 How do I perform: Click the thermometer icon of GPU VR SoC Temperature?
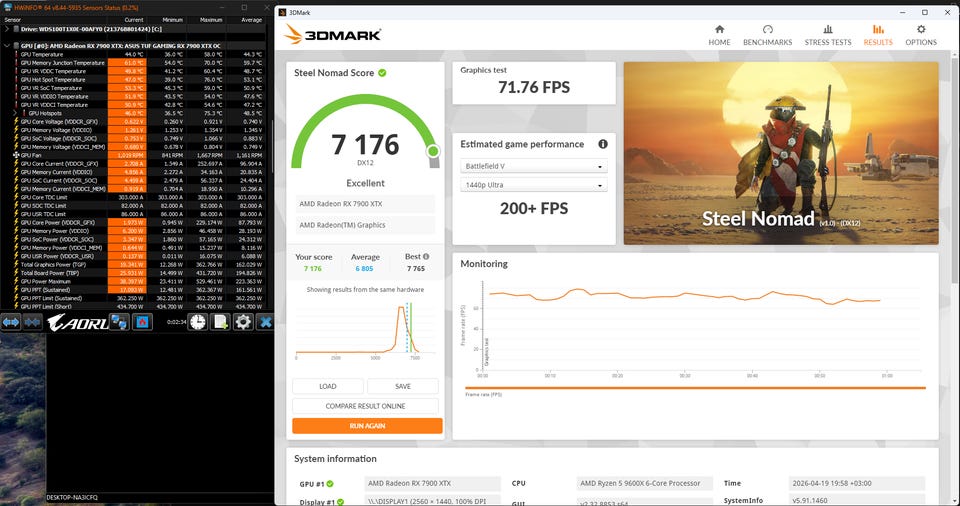click(x=16, y=88)
